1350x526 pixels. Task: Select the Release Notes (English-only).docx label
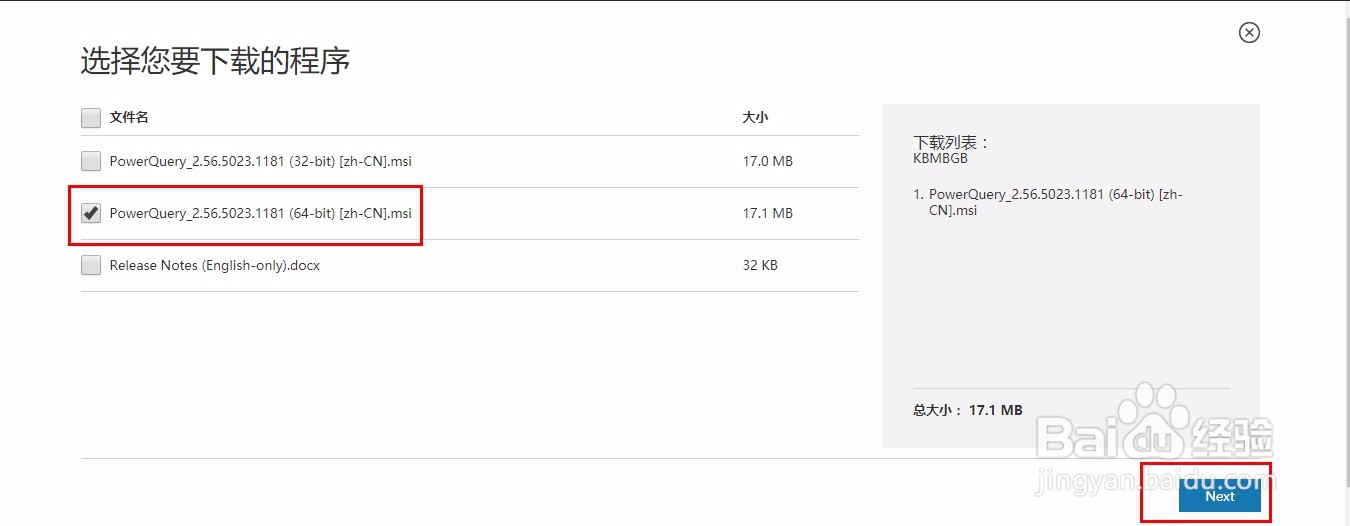pyautogui.click(x=214, y=265)
